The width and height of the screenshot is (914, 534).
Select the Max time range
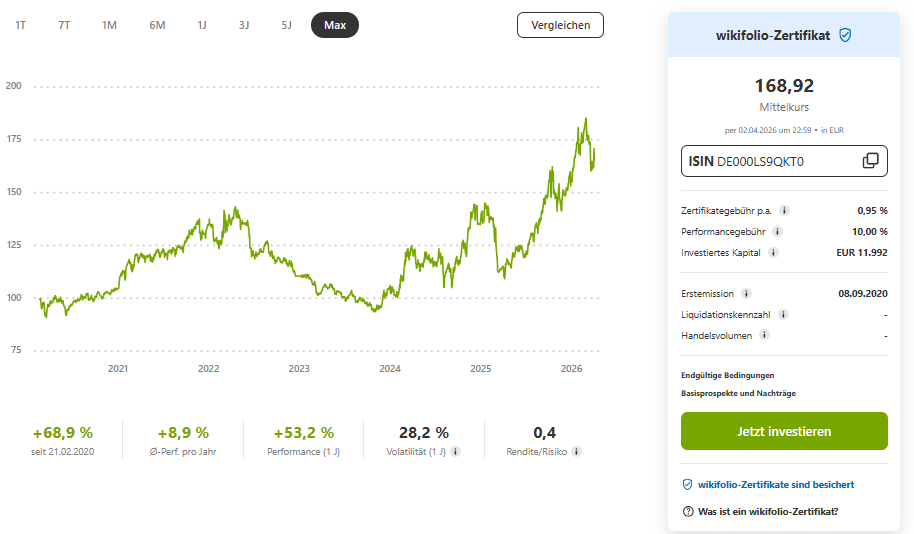pos(335,25)
